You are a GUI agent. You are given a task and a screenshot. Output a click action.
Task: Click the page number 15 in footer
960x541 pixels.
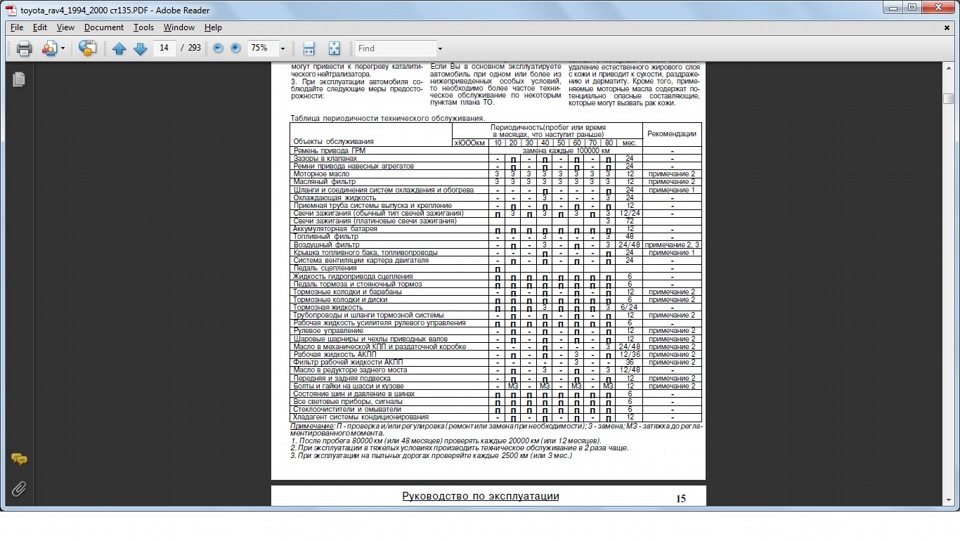[x=681, y=499]
